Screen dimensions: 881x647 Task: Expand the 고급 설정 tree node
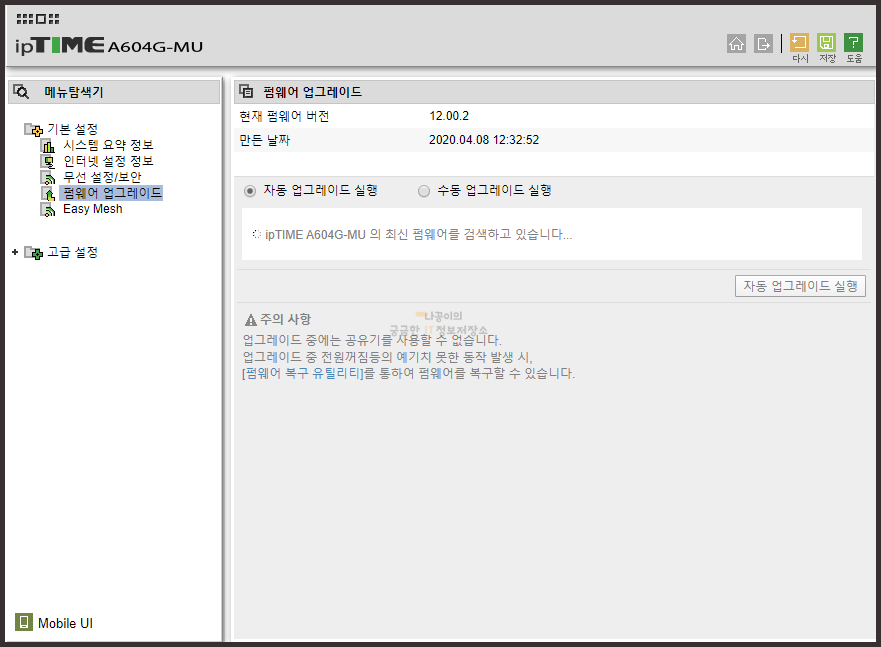pos(15,252)
